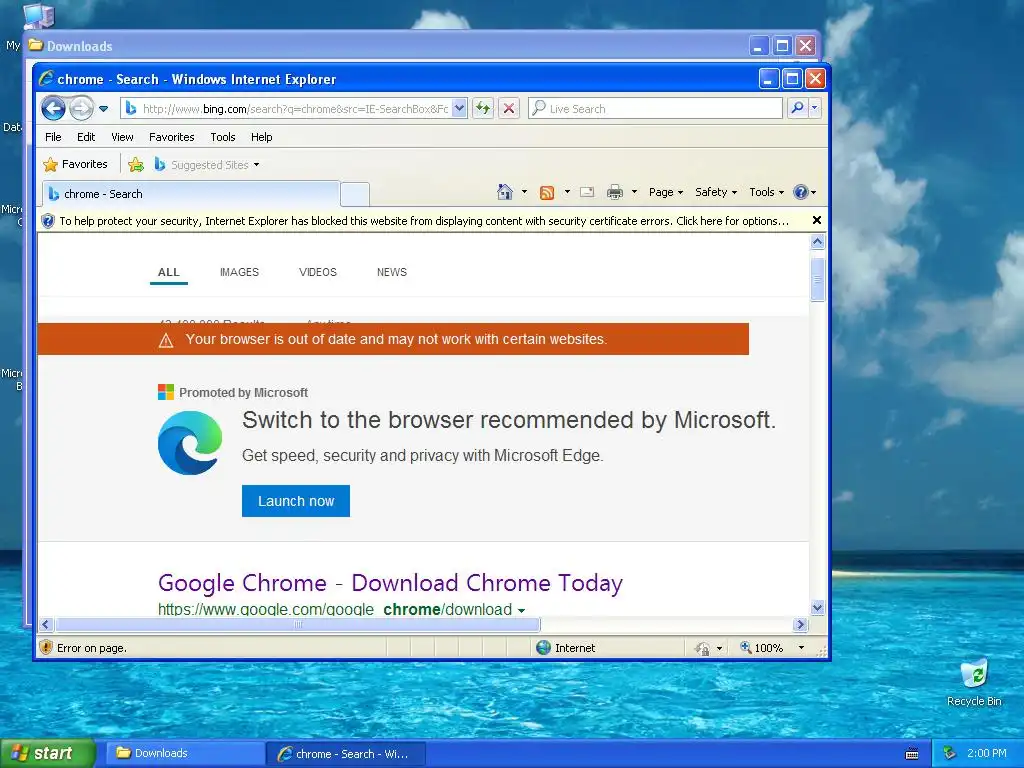Switch to IMAGES search results
Viewport: 1024px width, 768px height.
239,272
